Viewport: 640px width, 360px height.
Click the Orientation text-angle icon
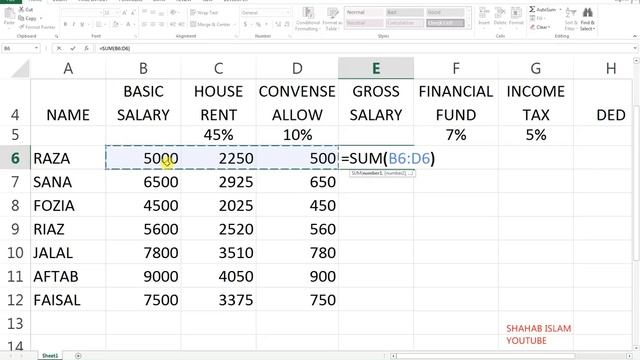(173, 13)
